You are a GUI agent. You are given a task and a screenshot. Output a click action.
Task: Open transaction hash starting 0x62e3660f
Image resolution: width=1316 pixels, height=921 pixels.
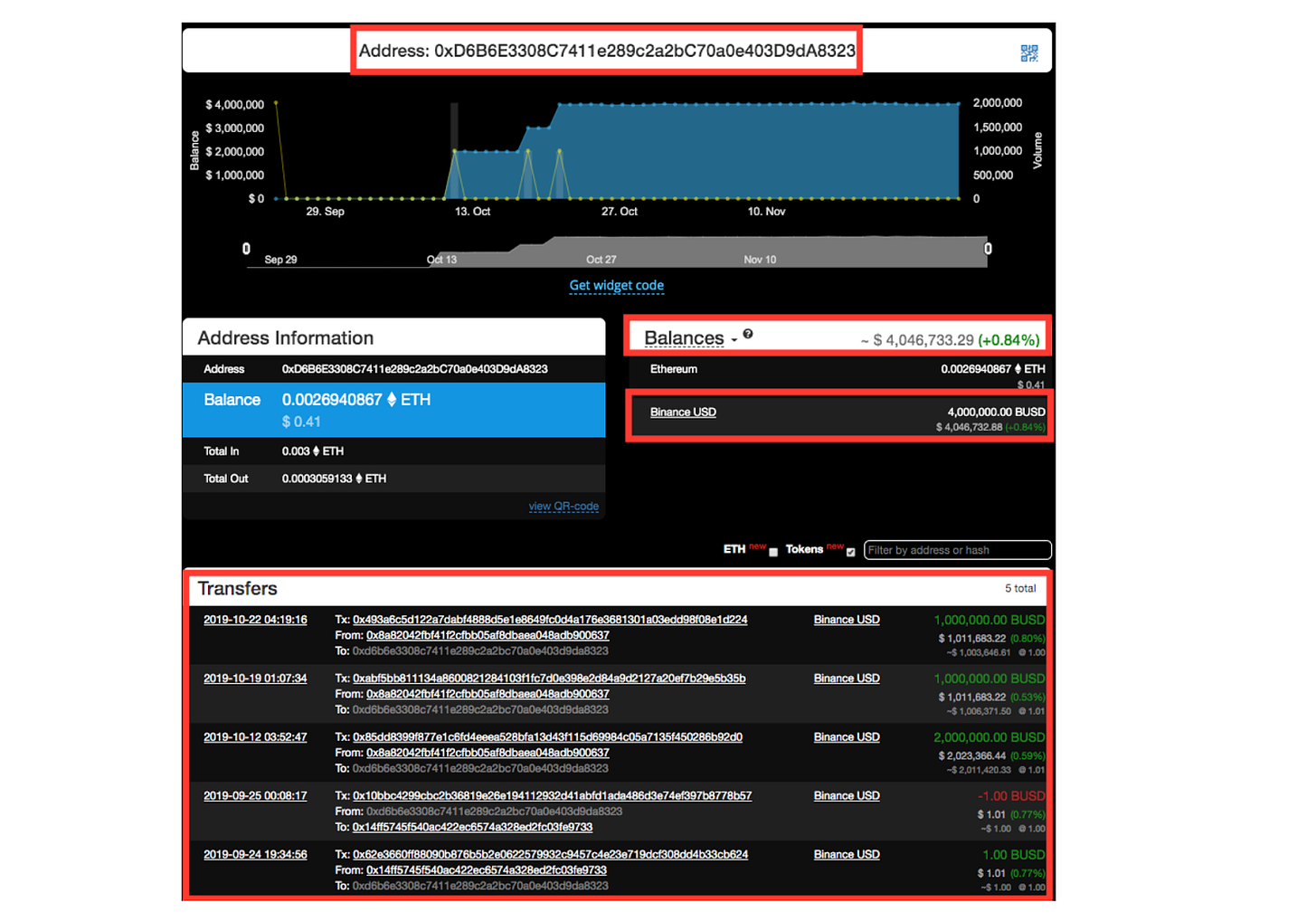(550, 855)
